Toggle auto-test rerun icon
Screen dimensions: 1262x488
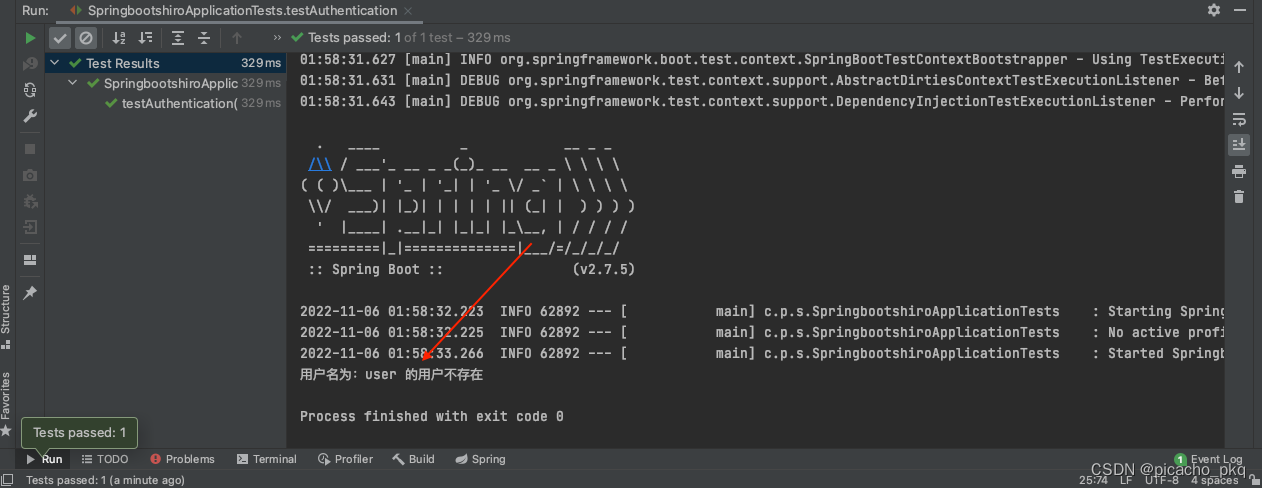point(30,90)
